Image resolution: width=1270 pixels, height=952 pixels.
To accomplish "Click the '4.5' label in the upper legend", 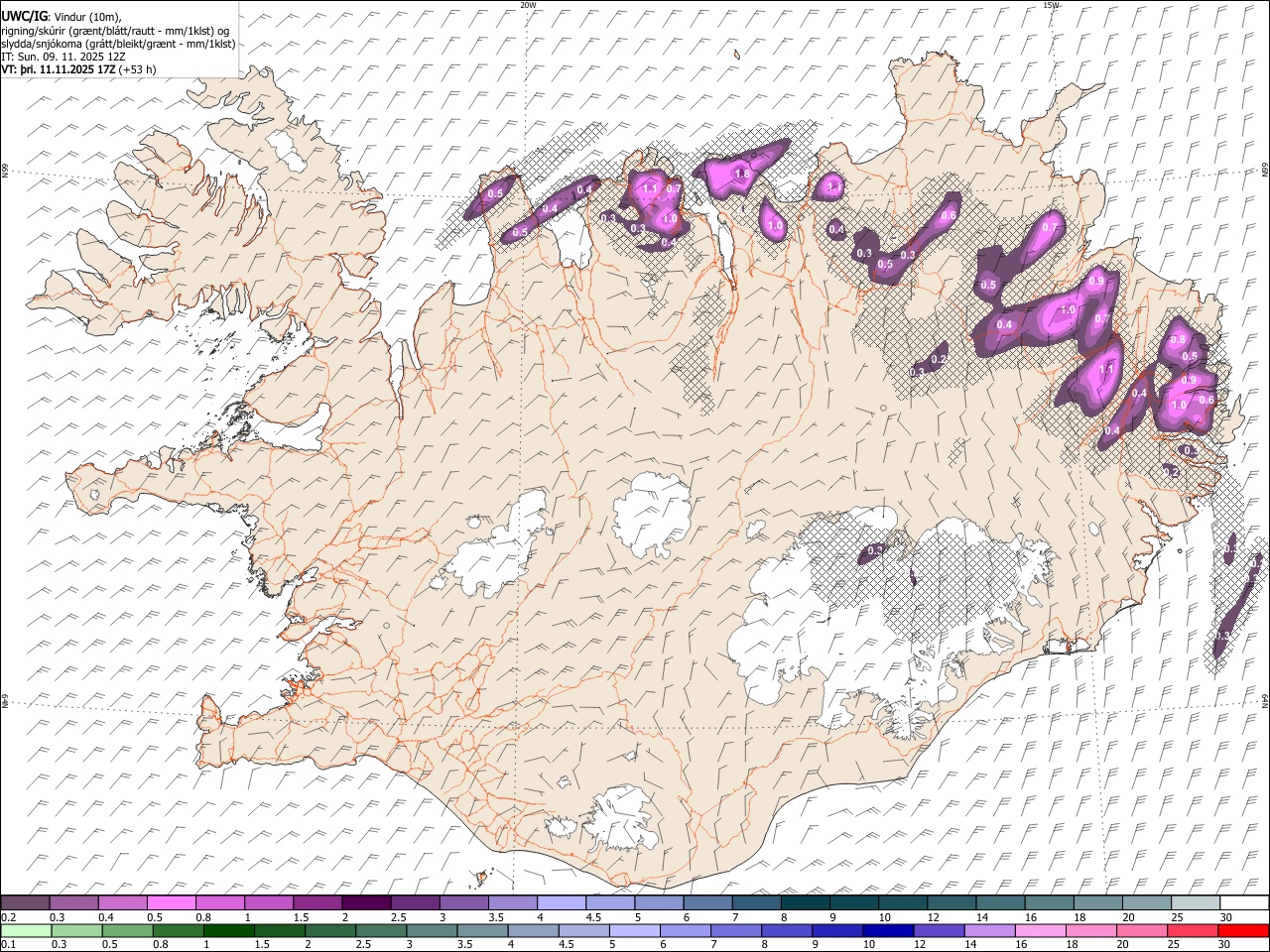I will pos(593,917).
